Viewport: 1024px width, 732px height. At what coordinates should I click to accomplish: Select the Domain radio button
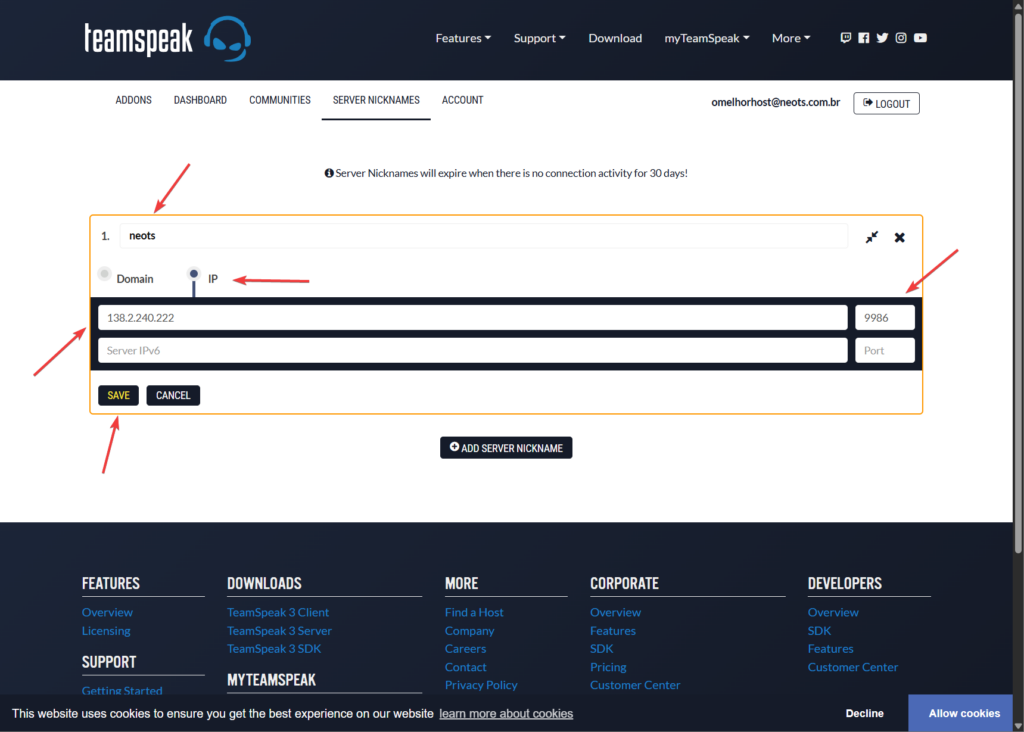(x=104, y=273)
